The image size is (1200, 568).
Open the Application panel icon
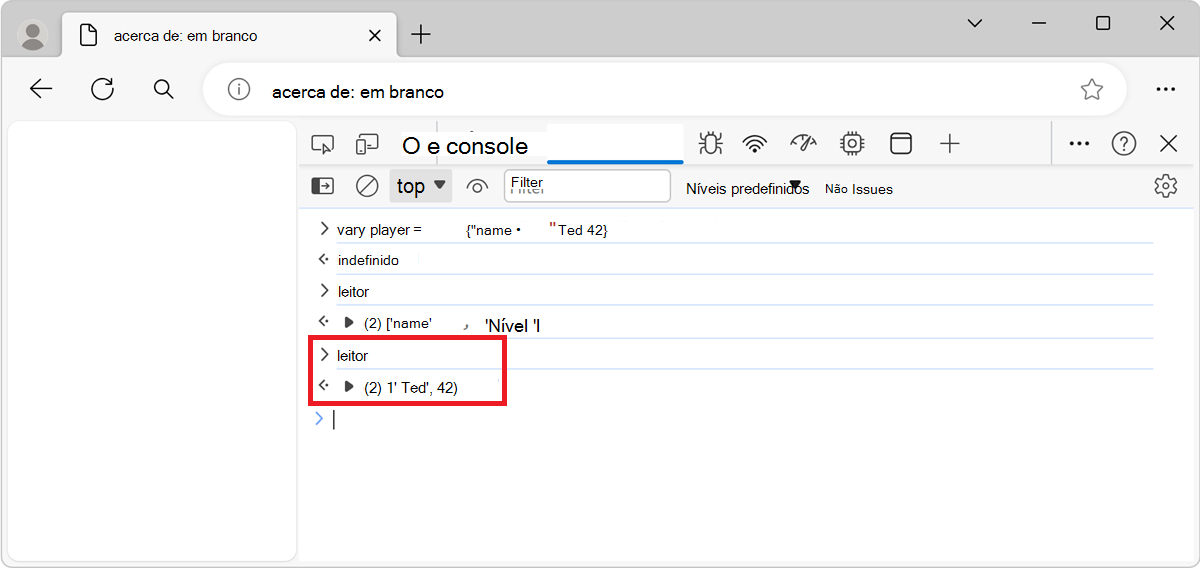[901, 144]
